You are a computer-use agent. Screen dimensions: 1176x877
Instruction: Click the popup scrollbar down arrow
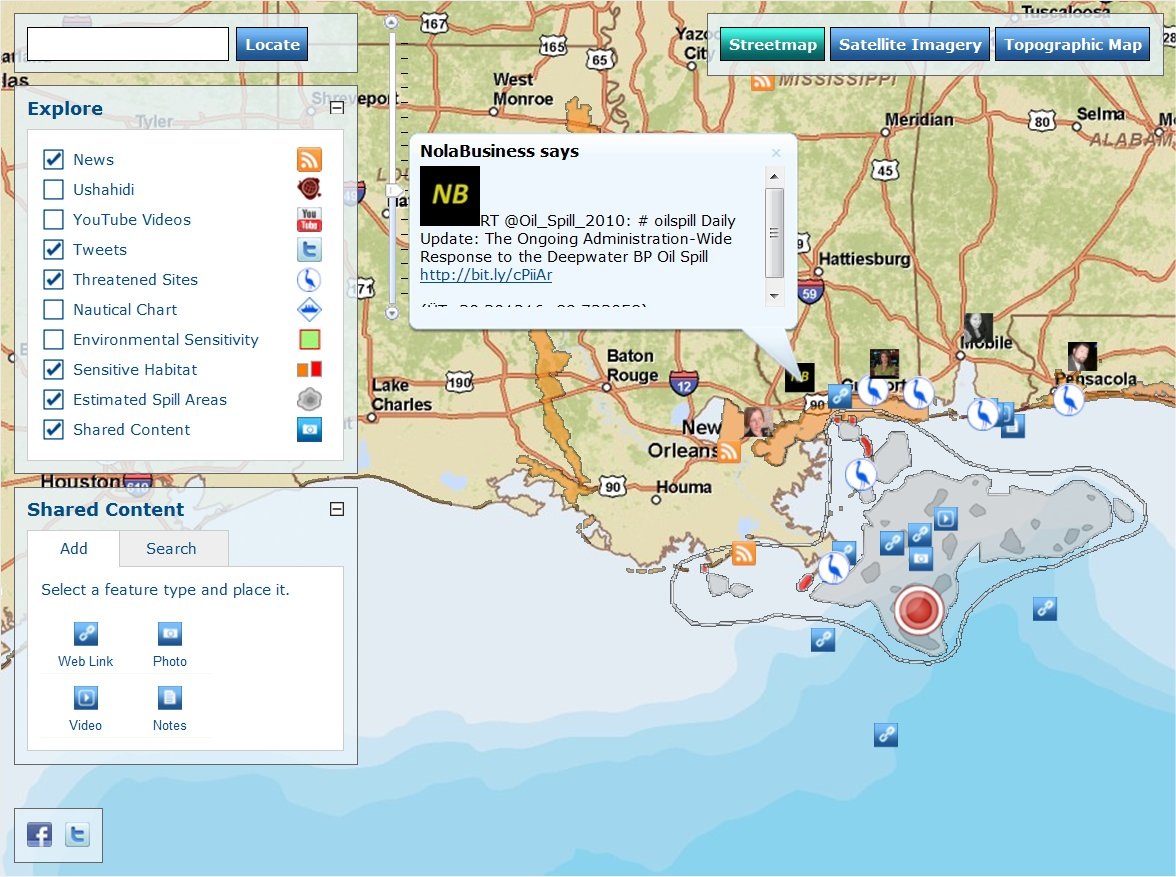coord(774,296)
